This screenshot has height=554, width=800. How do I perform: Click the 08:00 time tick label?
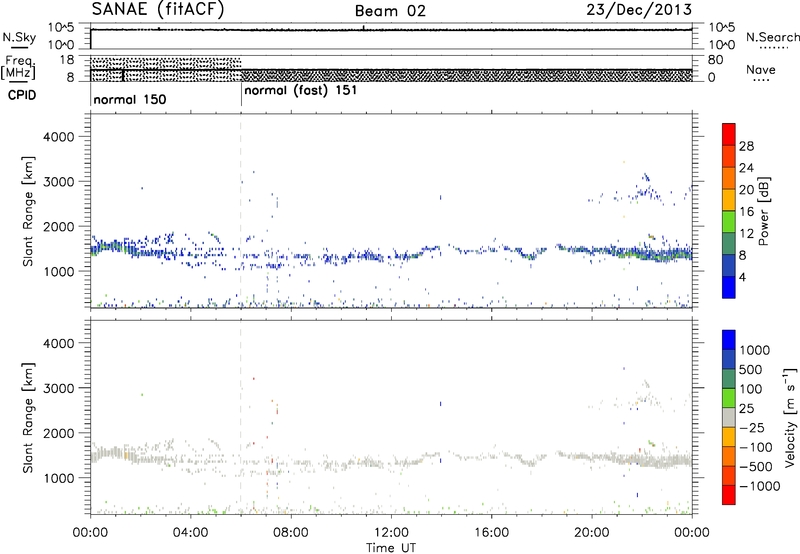[x=291, y=533]
